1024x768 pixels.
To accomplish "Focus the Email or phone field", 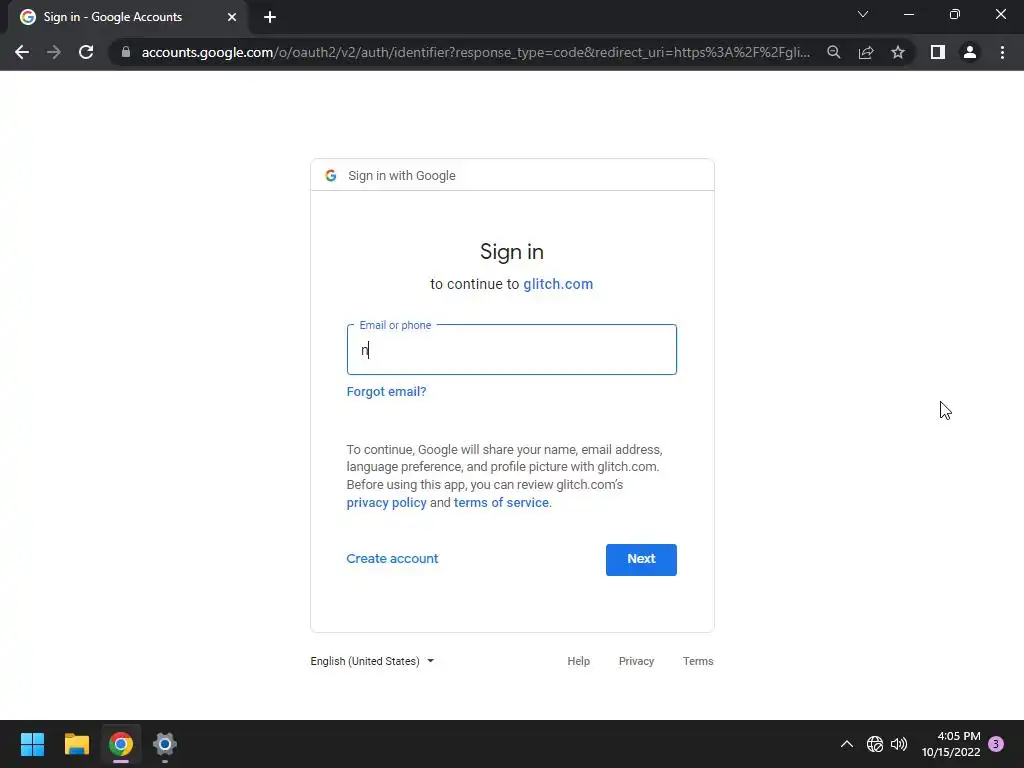I will pyautogui.click(x=511, y=349).
